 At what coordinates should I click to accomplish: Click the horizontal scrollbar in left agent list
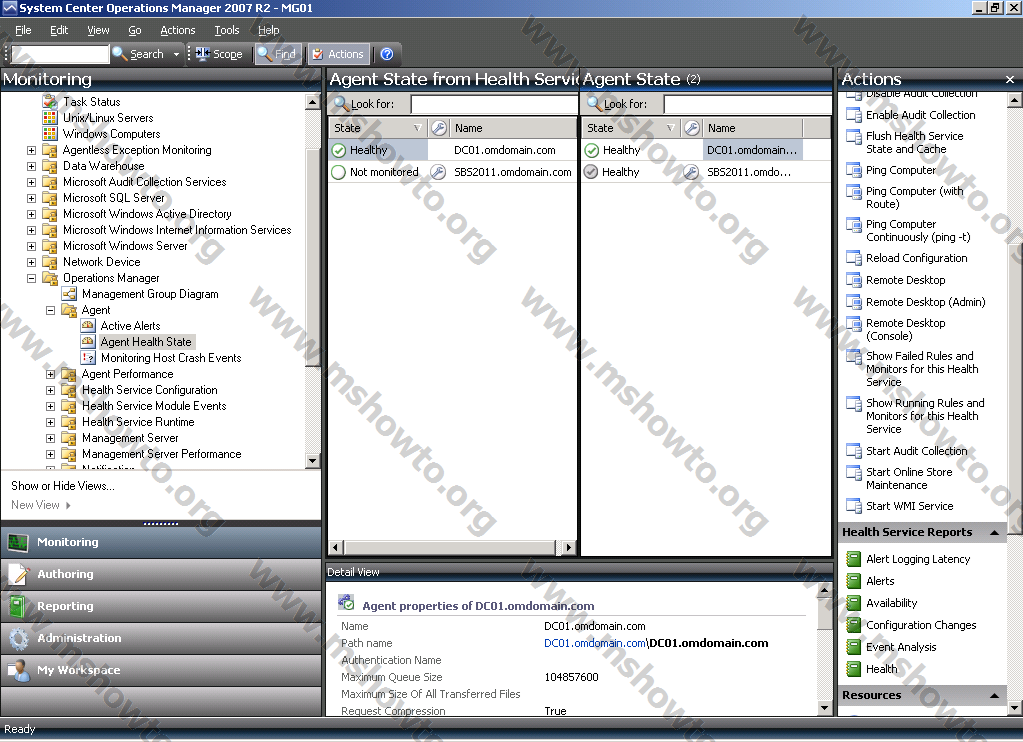click(450, 548)
